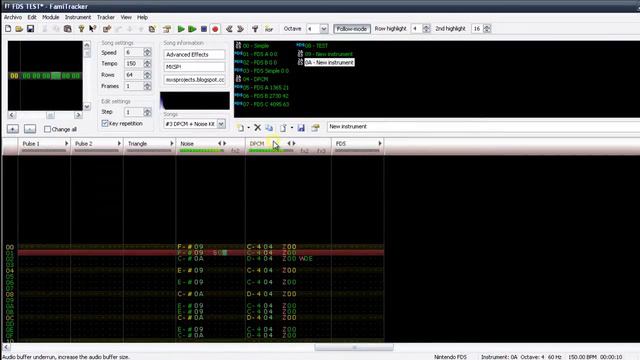640x360 pixels.
Task: Open the Instrument menu
Action: pyautogui.click(x=78, y=17)
